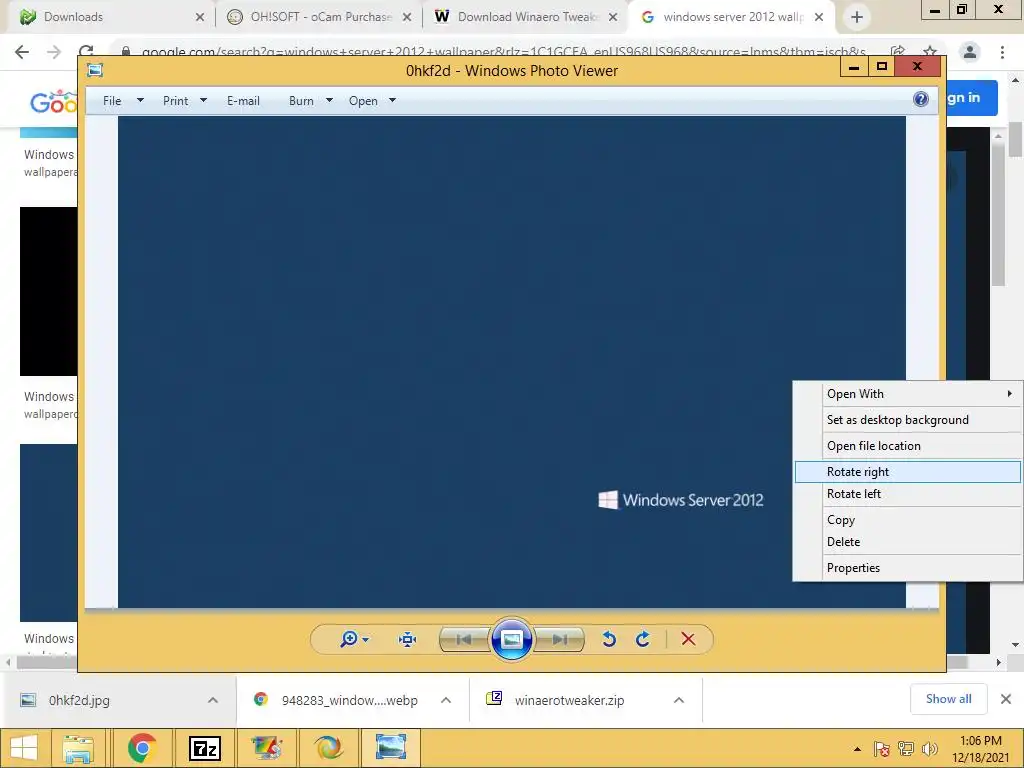Expand the File menu dropdown arrow
Image resolution: width=1024 pixels, height=768 pixels.
click(140, 101)
